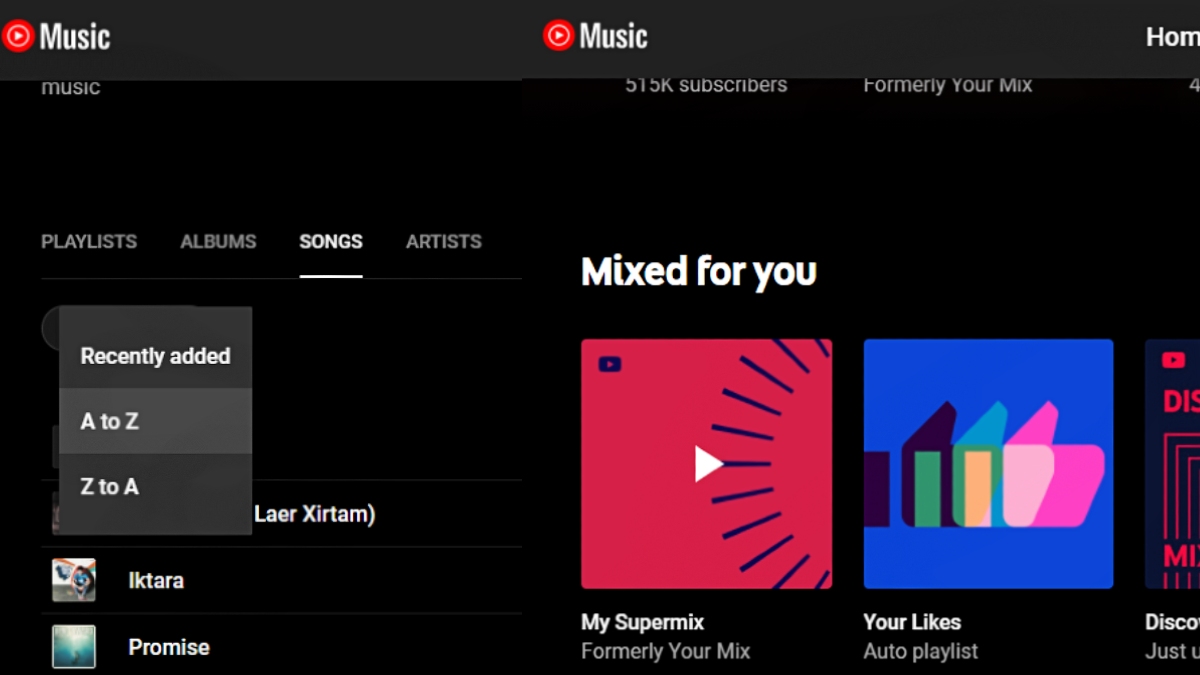
Task: Open the Iktara song album art
Action: click(x=74, y=580)
